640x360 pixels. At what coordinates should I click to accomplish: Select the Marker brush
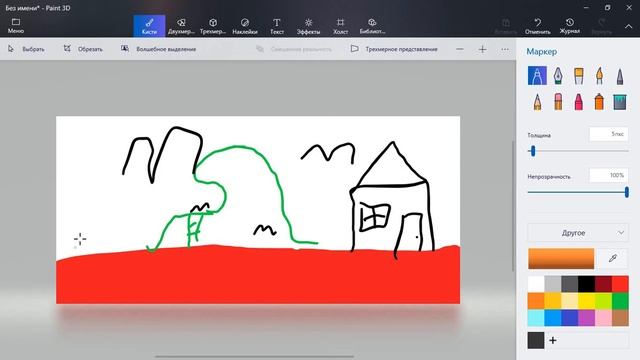coord(537,76)
